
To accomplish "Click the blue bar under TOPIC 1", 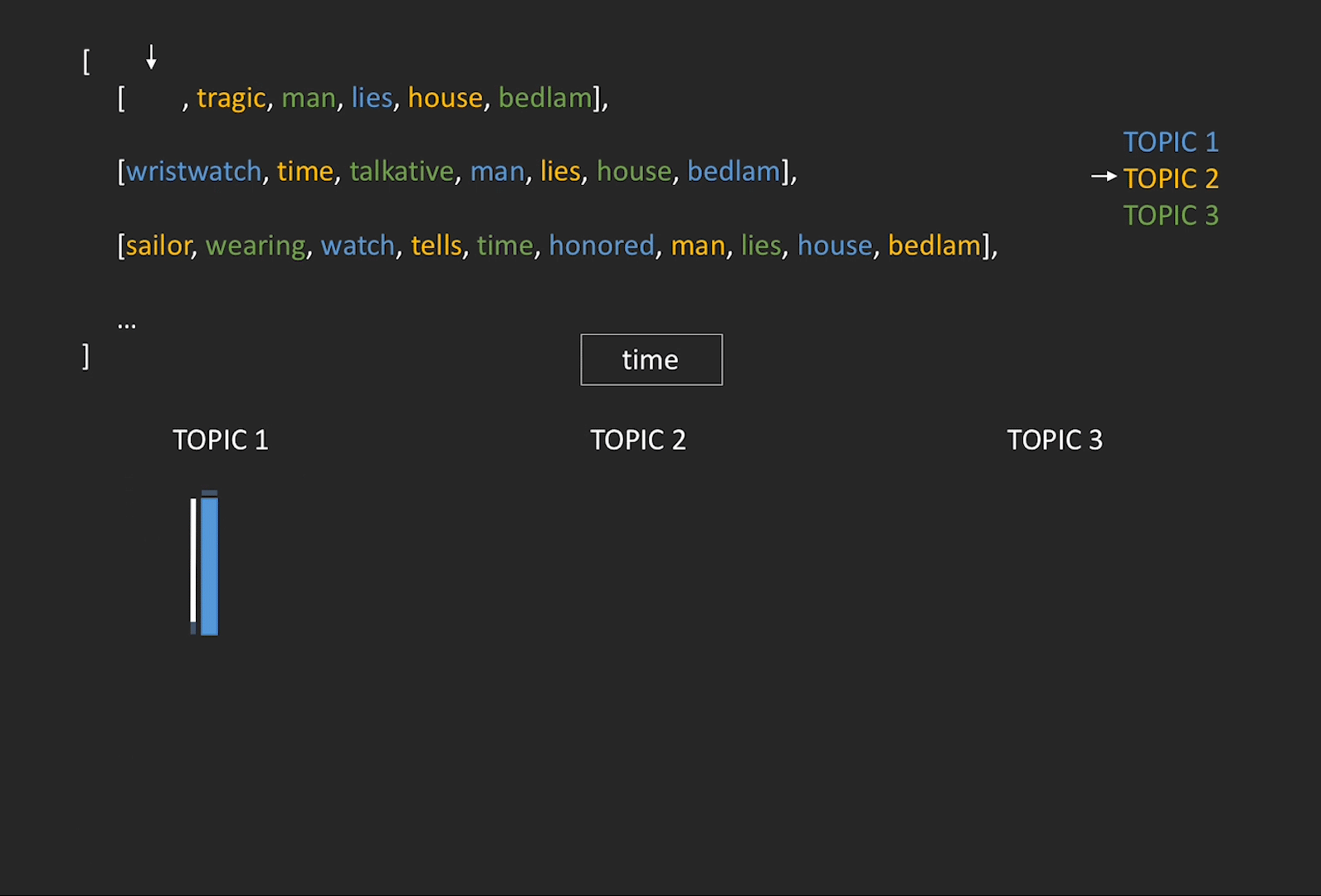I will pyautogui.click(x=210, y=566).
